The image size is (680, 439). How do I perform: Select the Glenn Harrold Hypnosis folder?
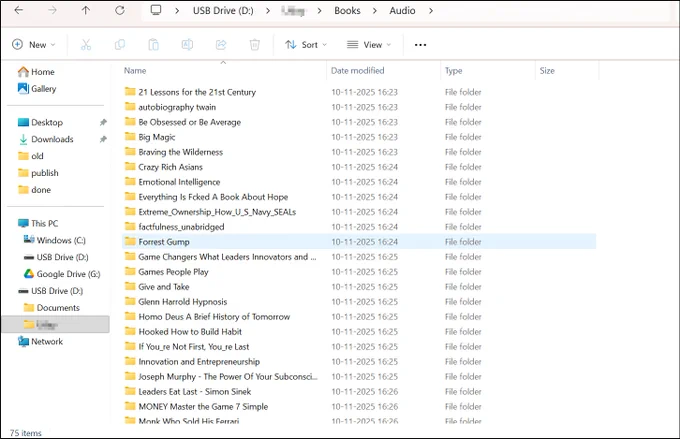[x=183, y=302]
